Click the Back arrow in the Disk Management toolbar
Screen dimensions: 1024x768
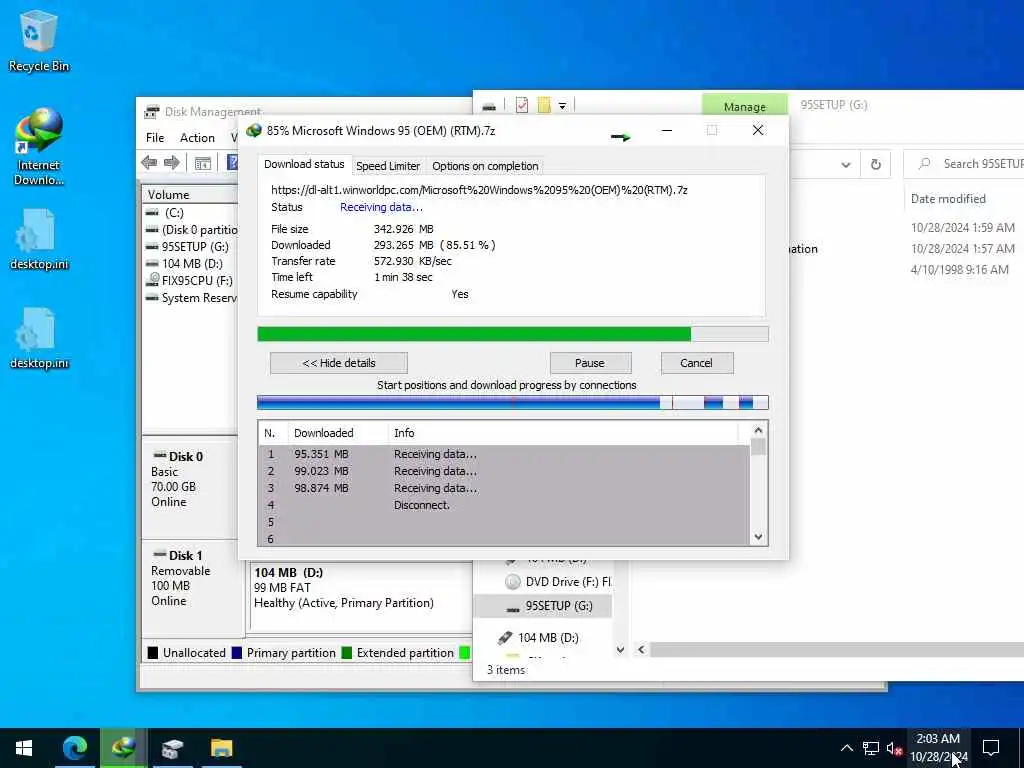pyautogui.click(x=150, y=163)
